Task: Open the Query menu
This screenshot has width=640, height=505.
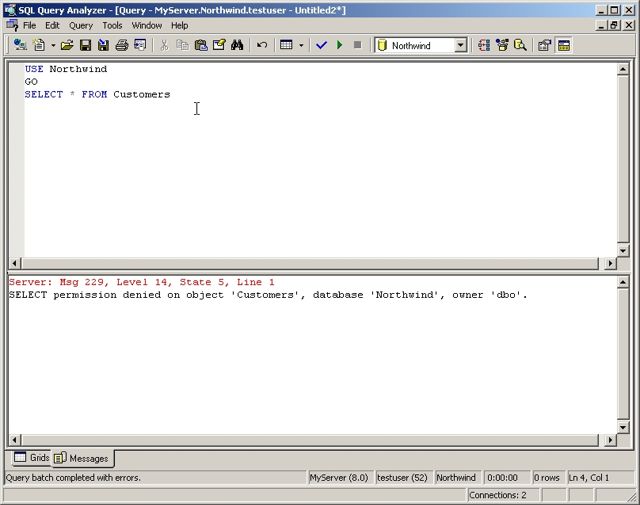Action: (x=80, y=25)
